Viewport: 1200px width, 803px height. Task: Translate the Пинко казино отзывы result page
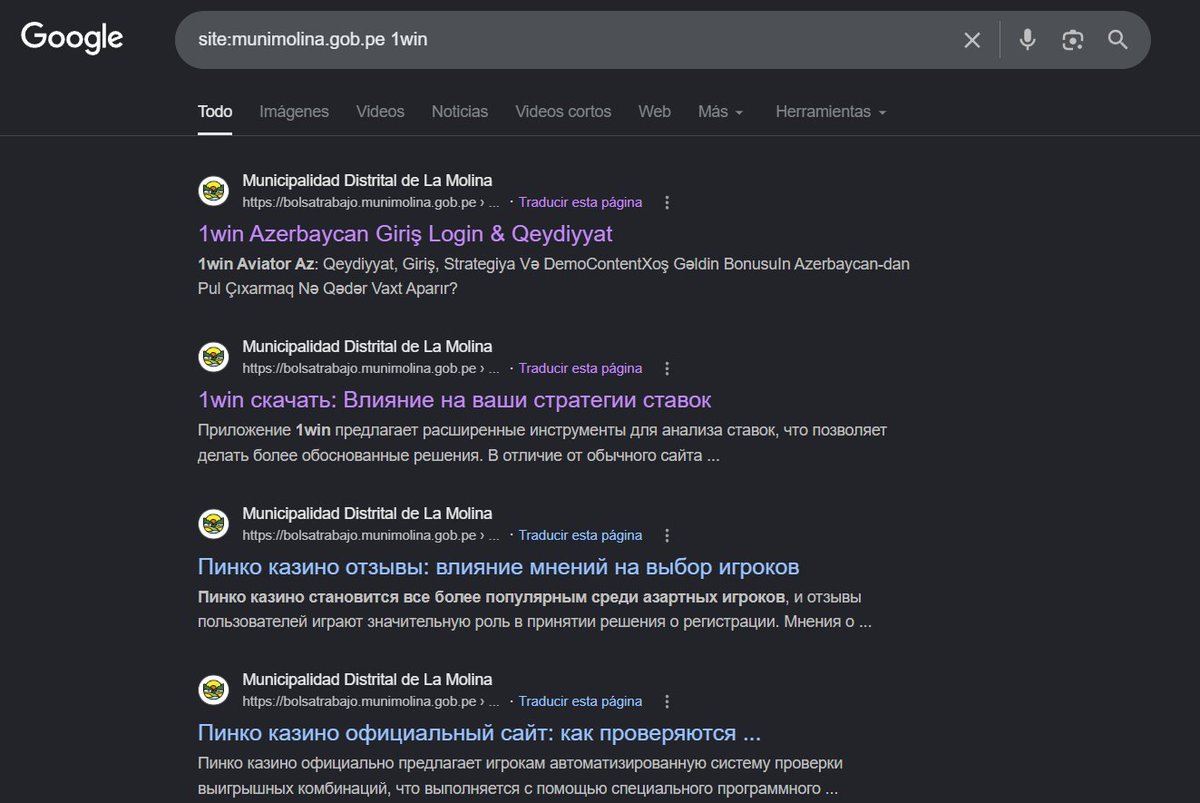[580, 535]
